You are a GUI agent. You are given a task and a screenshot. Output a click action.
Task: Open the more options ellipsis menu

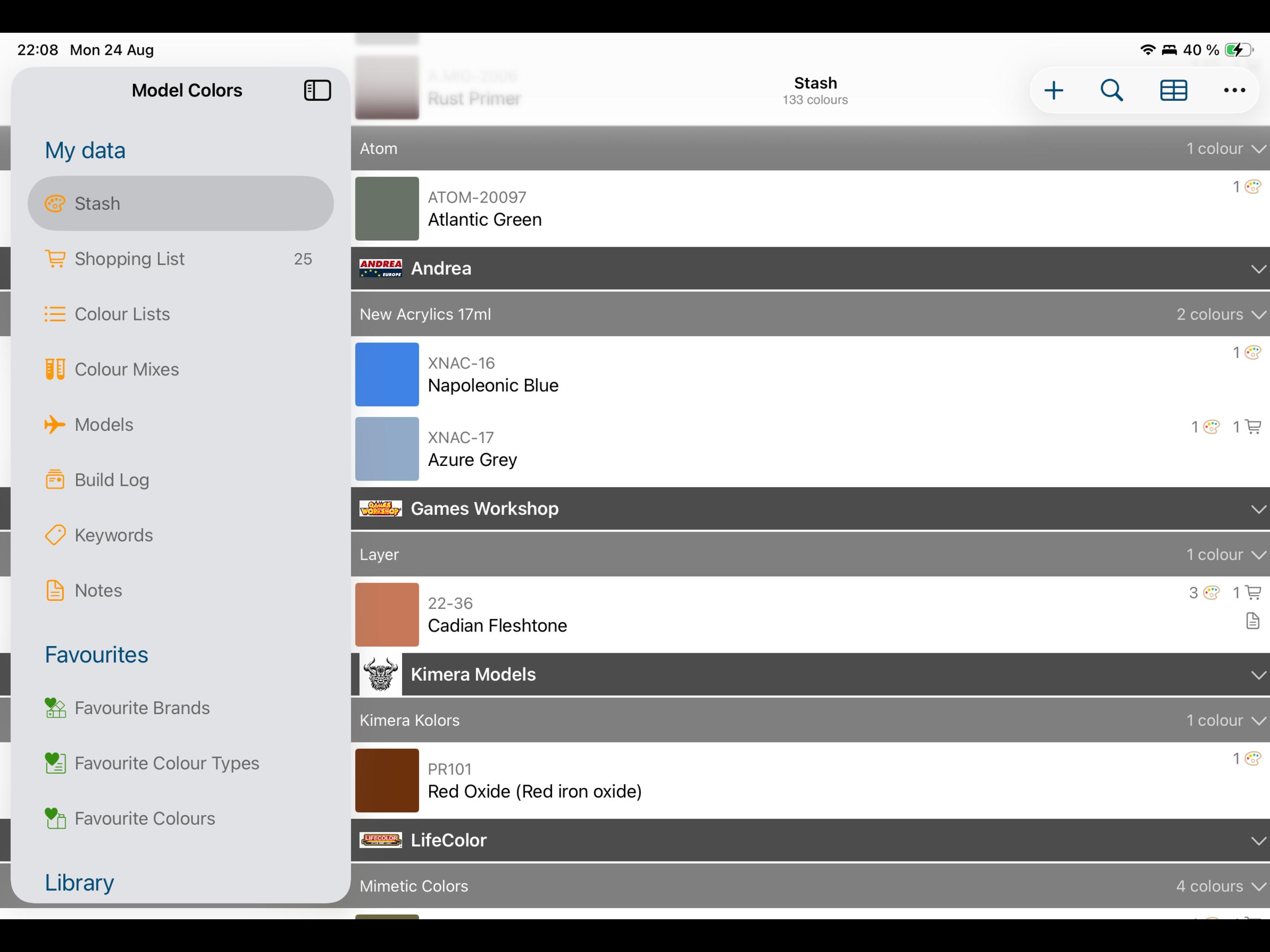pos(1234,90)
